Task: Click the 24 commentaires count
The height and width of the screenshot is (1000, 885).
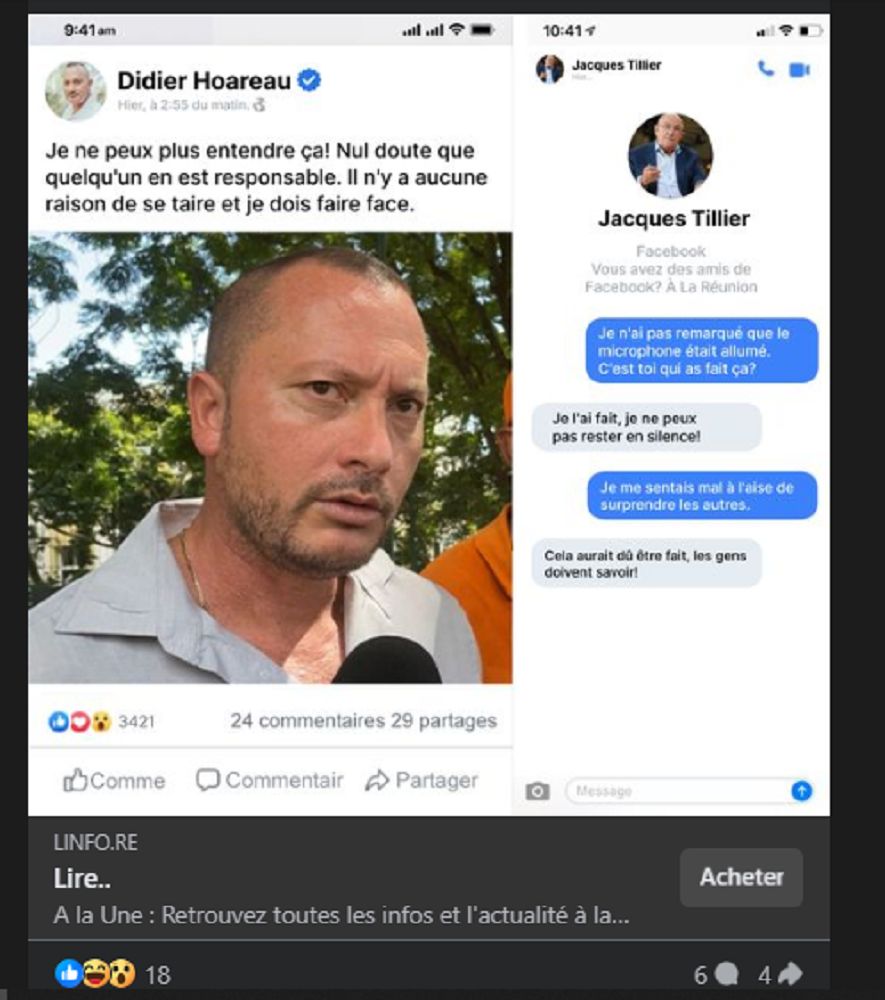Action: point(307,721)
